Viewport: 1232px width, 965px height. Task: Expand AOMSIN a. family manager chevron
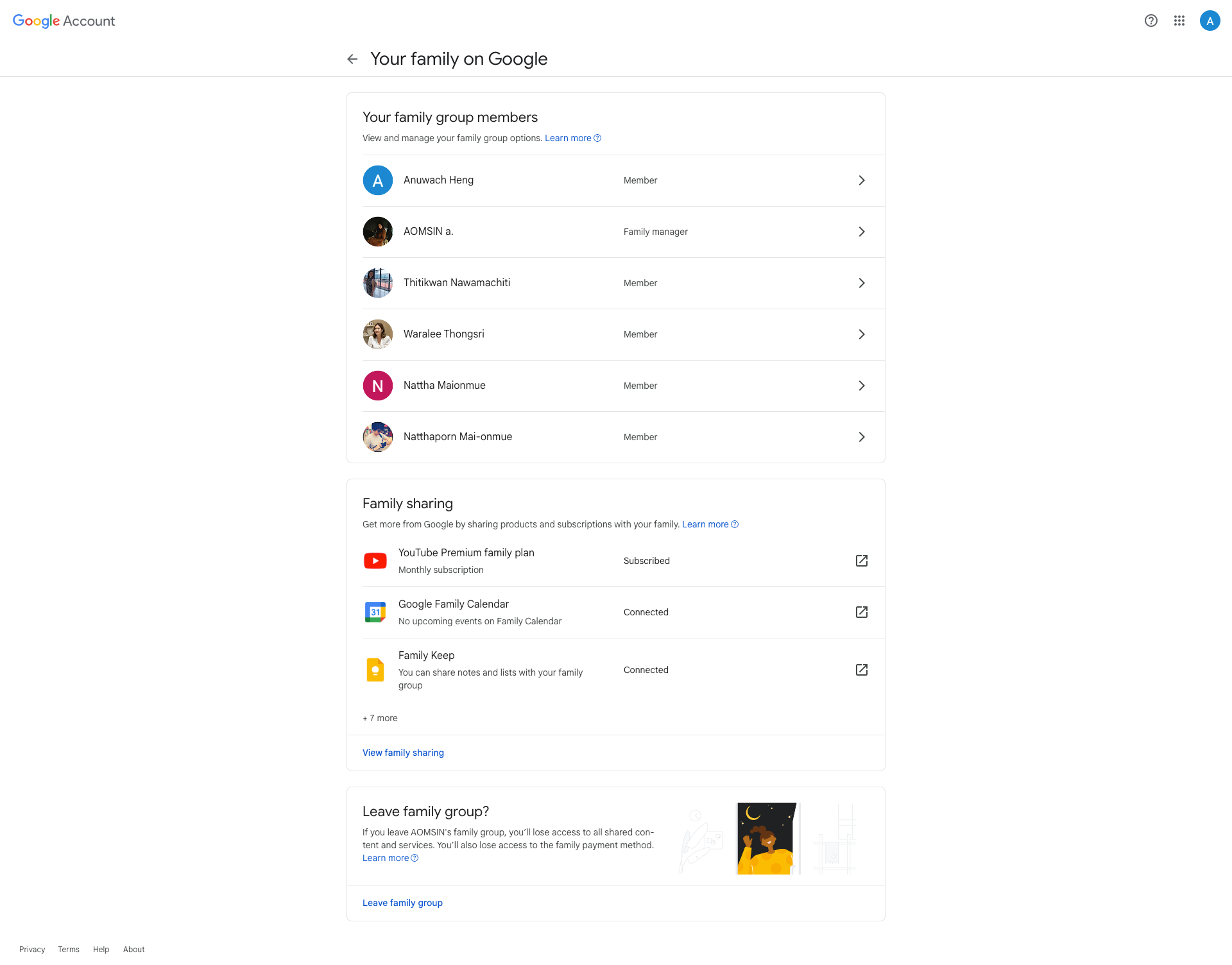click(862, 232)
